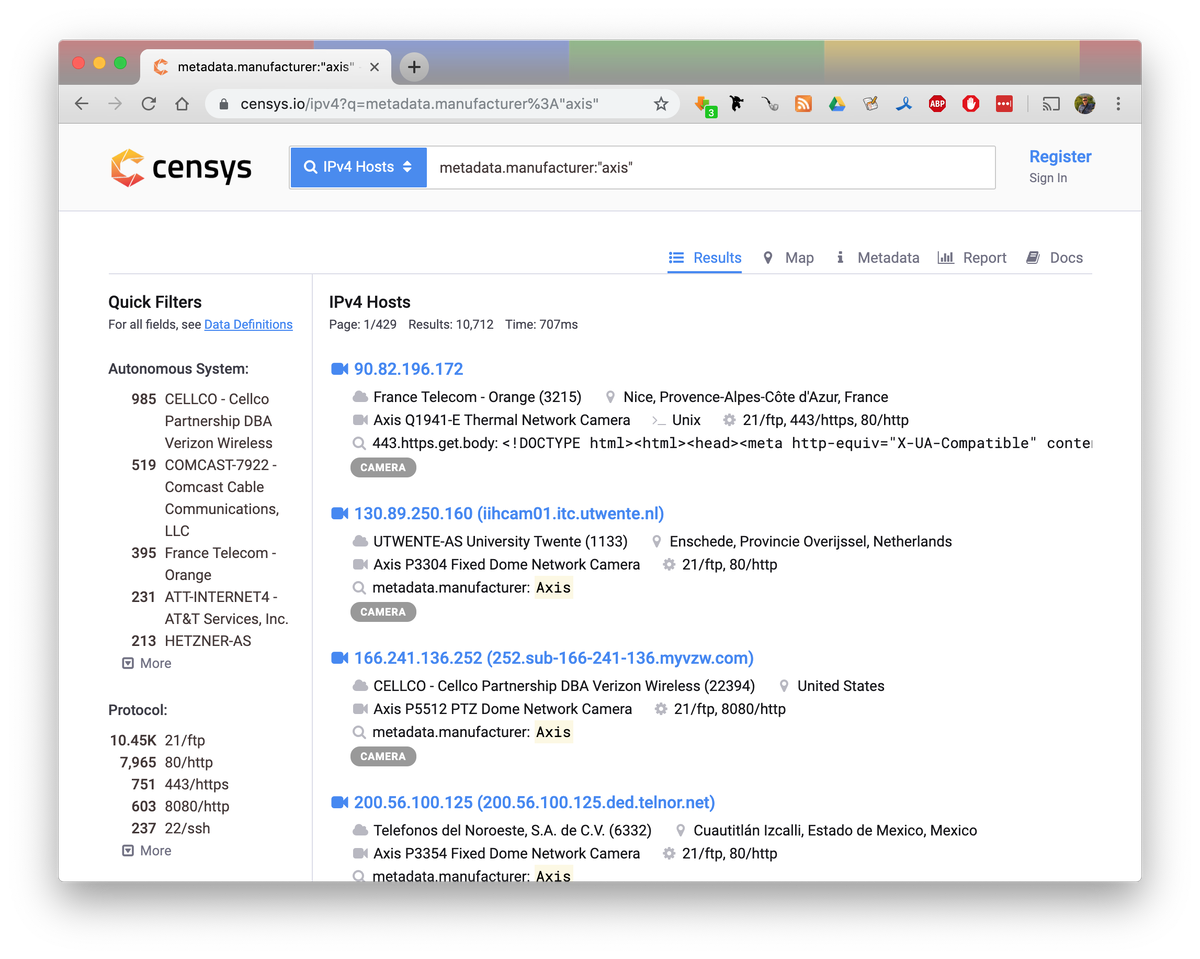Image resolution: width=1200 pixels, height=959 pixels.
Task: Open the Metadata tab
Action: pyautogui.click(x=877, y=257)
